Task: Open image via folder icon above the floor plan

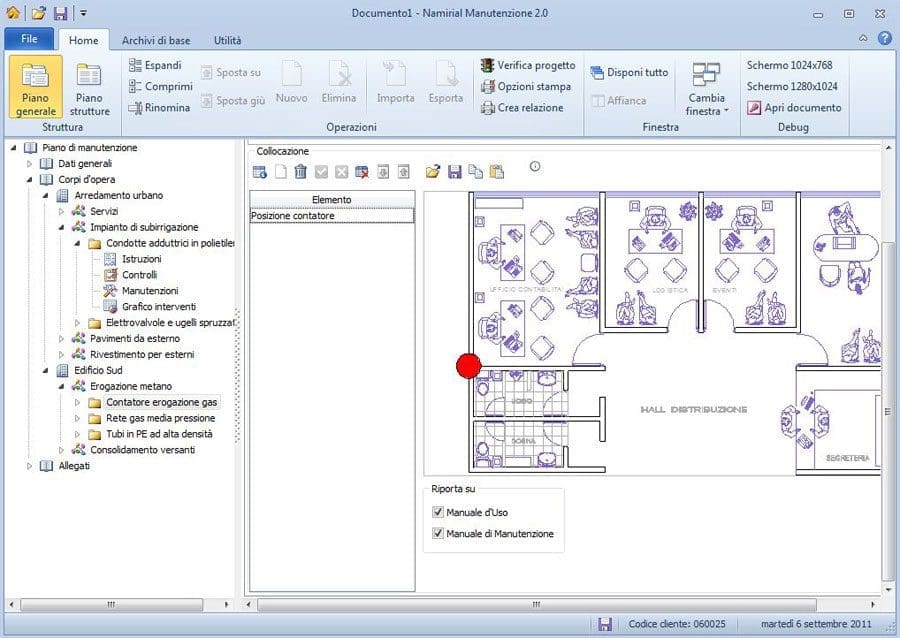Action: (x=432, y=172)
